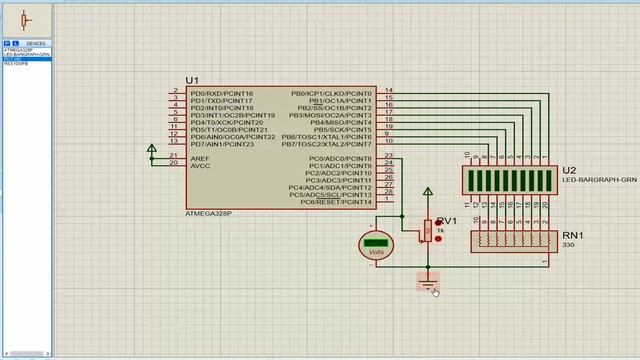Image resolution: width=640 pixels, height=360 pixels.
Task: Click pin PD4/T0/XCK/PCINT20 label
Action: pos(227,122)
